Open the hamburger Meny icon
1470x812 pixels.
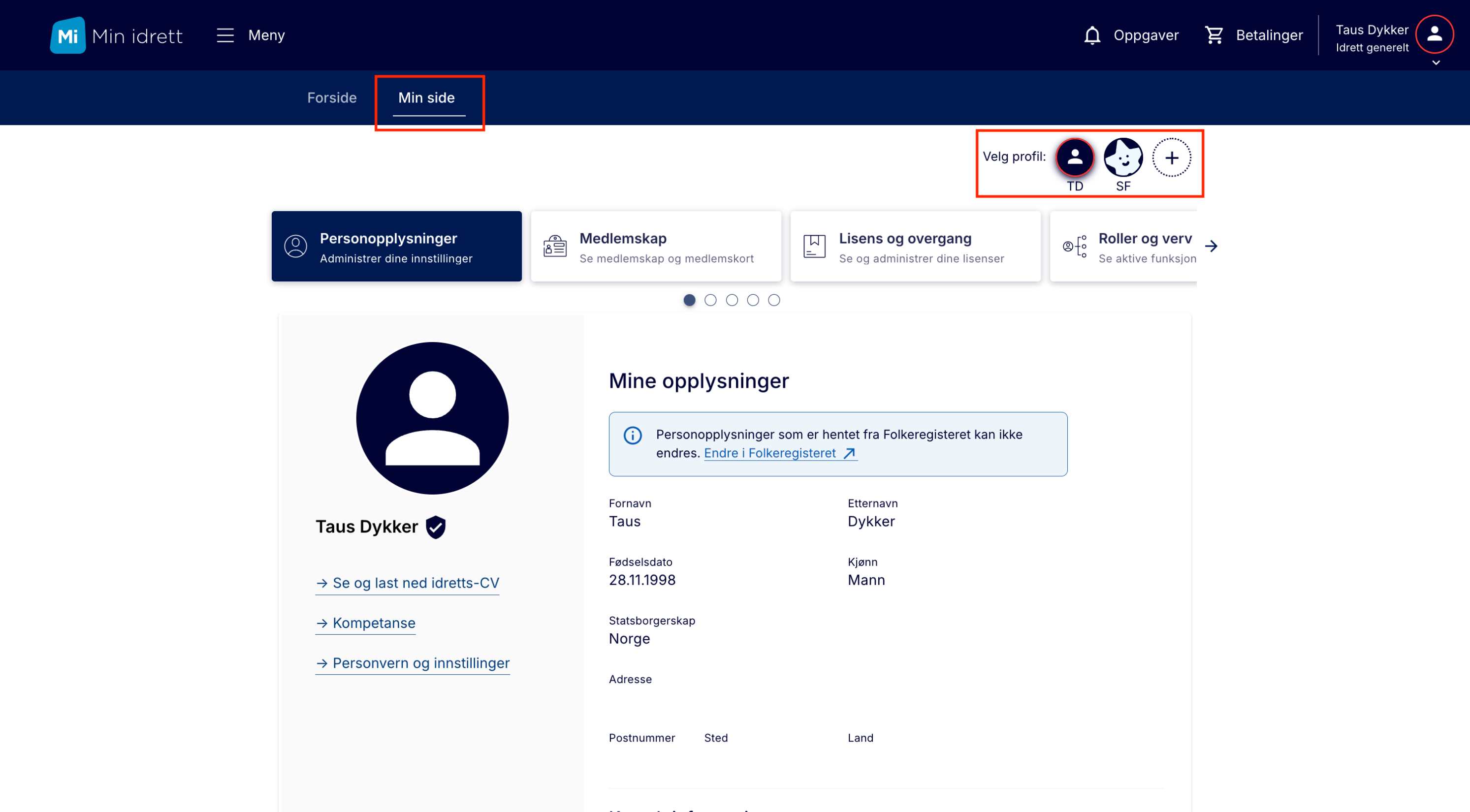click(225, 35)
